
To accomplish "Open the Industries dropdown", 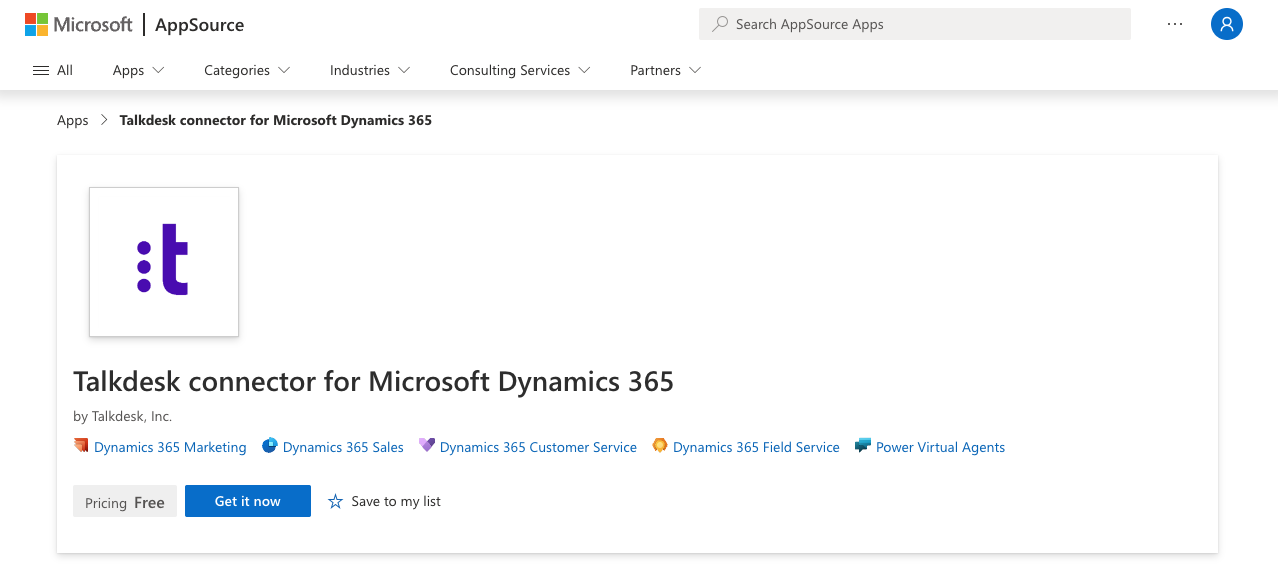I will click(369, 70).
